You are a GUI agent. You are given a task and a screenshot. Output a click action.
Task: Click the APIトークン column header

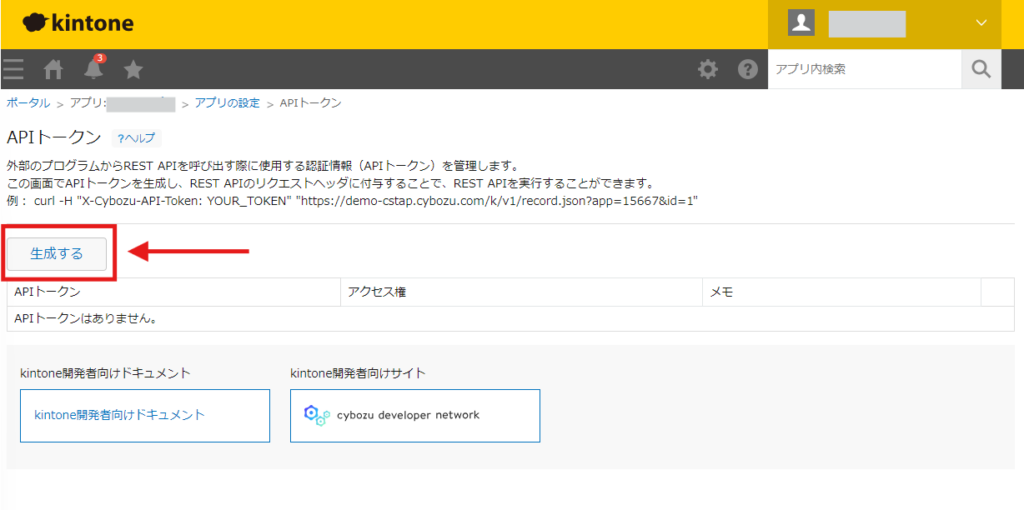(174, 293)
